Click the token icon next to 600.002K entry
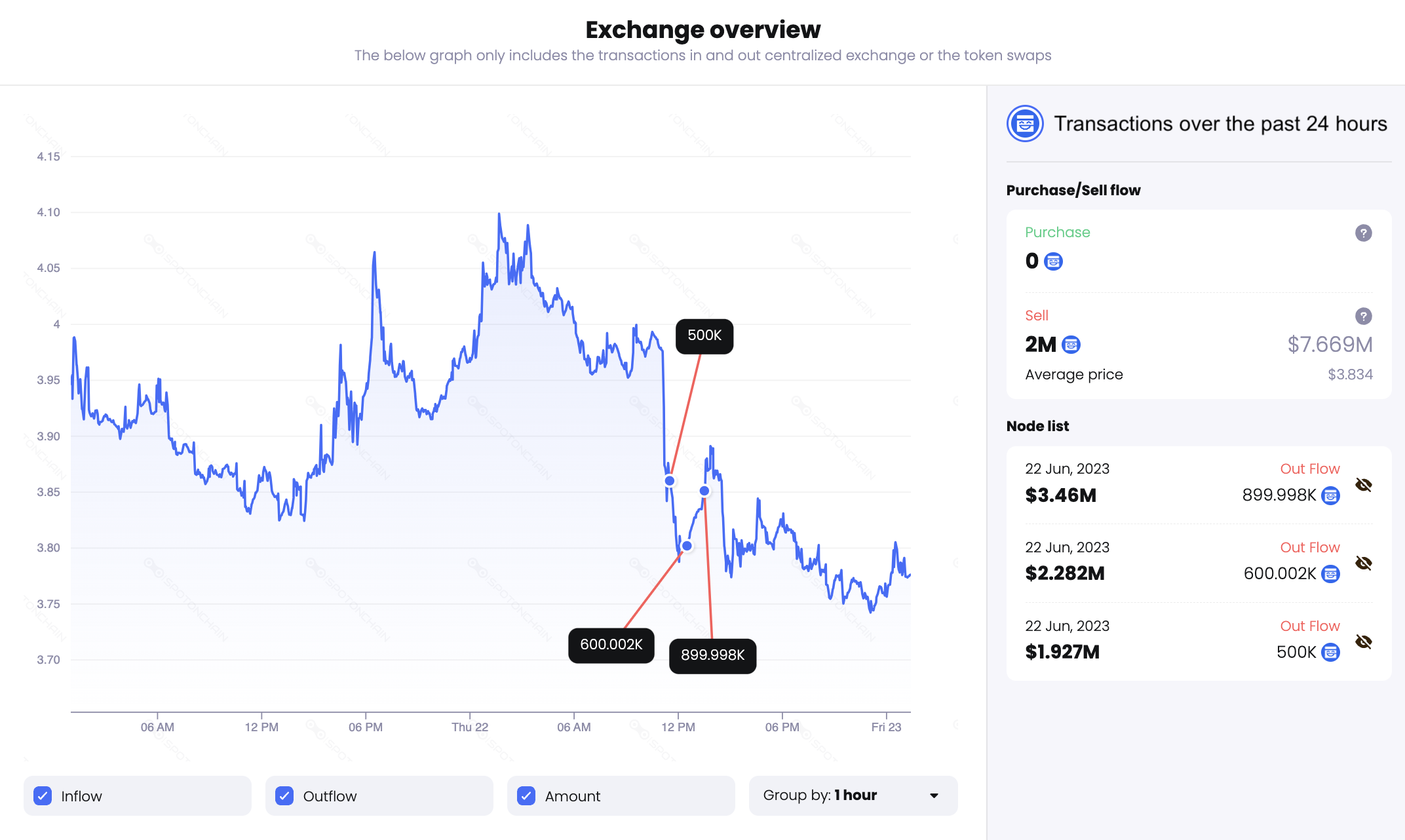The width and height of the screenshot is (1405, 840). [x=1330, y=574]
